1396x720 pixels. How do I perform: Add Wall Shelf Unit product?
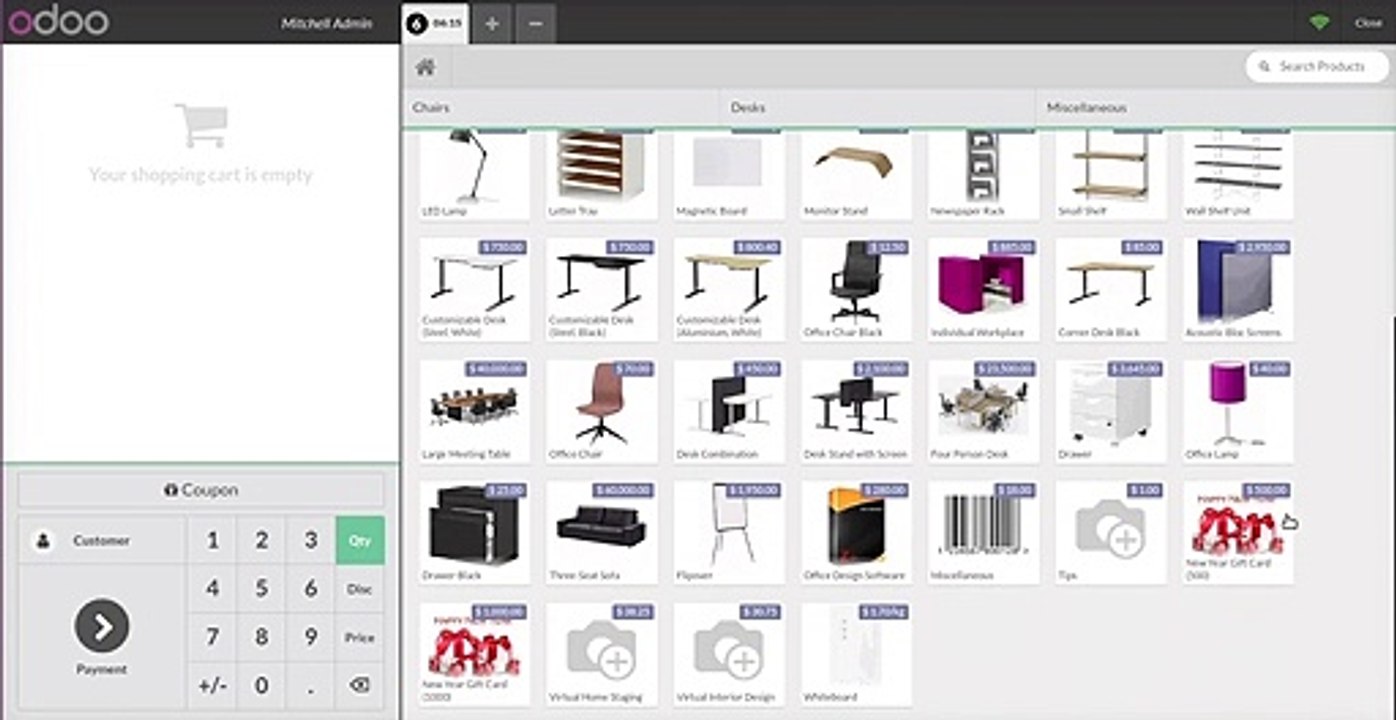[1238, 175]
